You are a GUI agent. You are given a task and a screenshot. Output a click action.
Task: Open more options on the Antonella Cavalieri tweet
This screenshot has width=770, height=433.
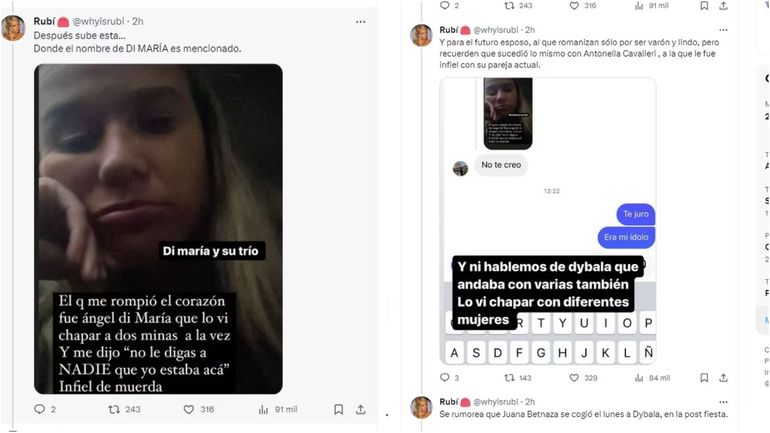723,30
